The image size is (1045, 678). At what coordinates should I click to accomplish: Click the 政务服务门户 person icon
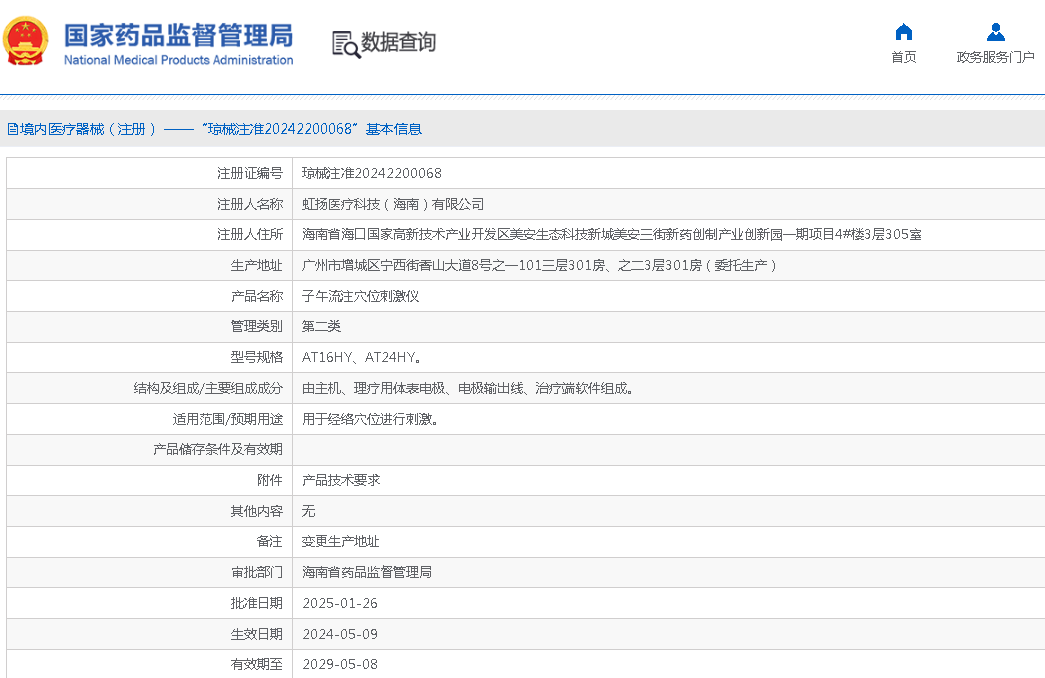tap(995, 31)
